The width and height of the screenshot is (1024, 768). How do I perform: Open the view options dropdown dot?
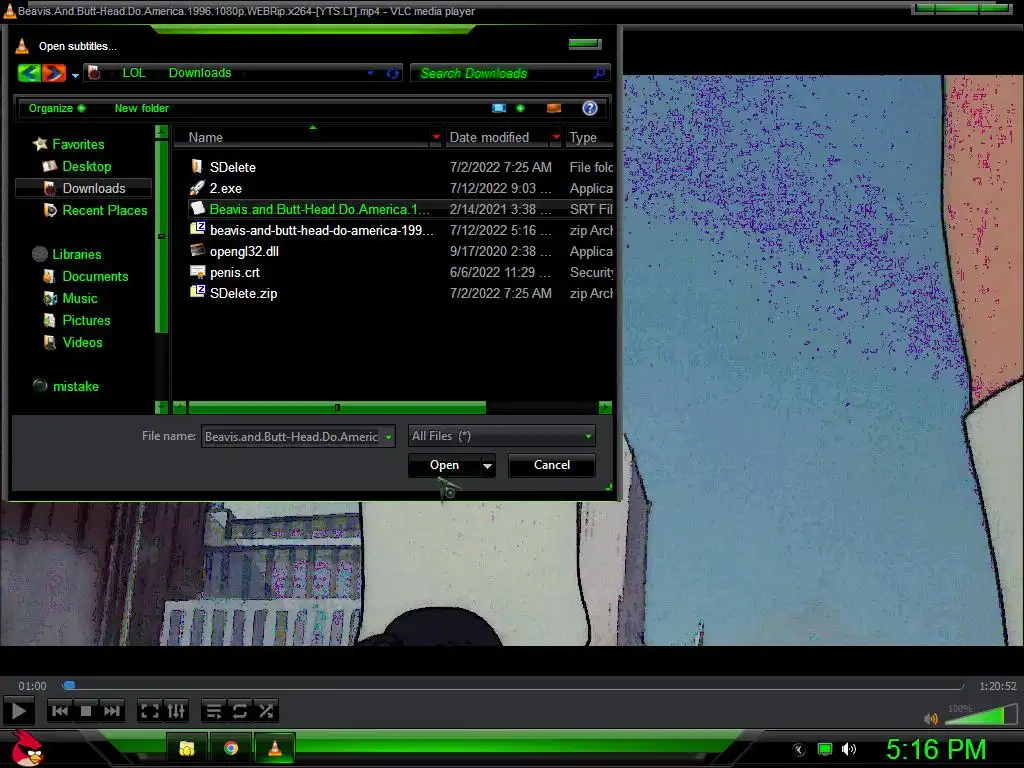520,108
